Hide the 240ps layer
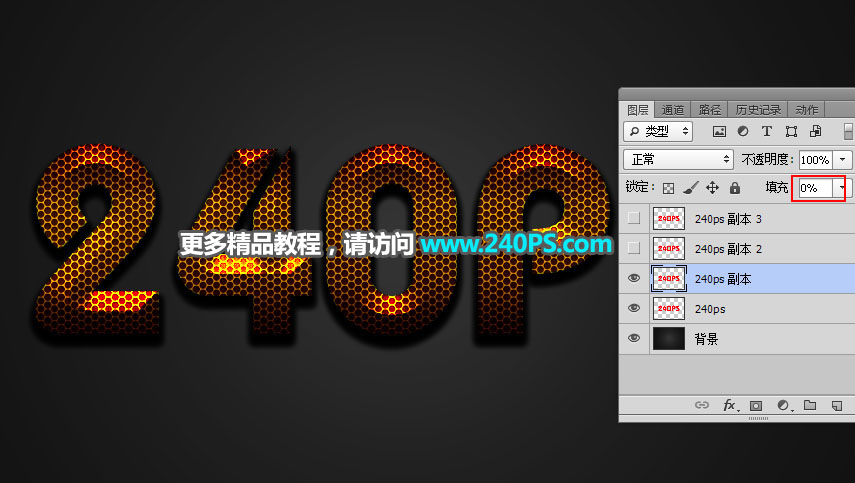The image size is (855, 483). pos(634,308)
